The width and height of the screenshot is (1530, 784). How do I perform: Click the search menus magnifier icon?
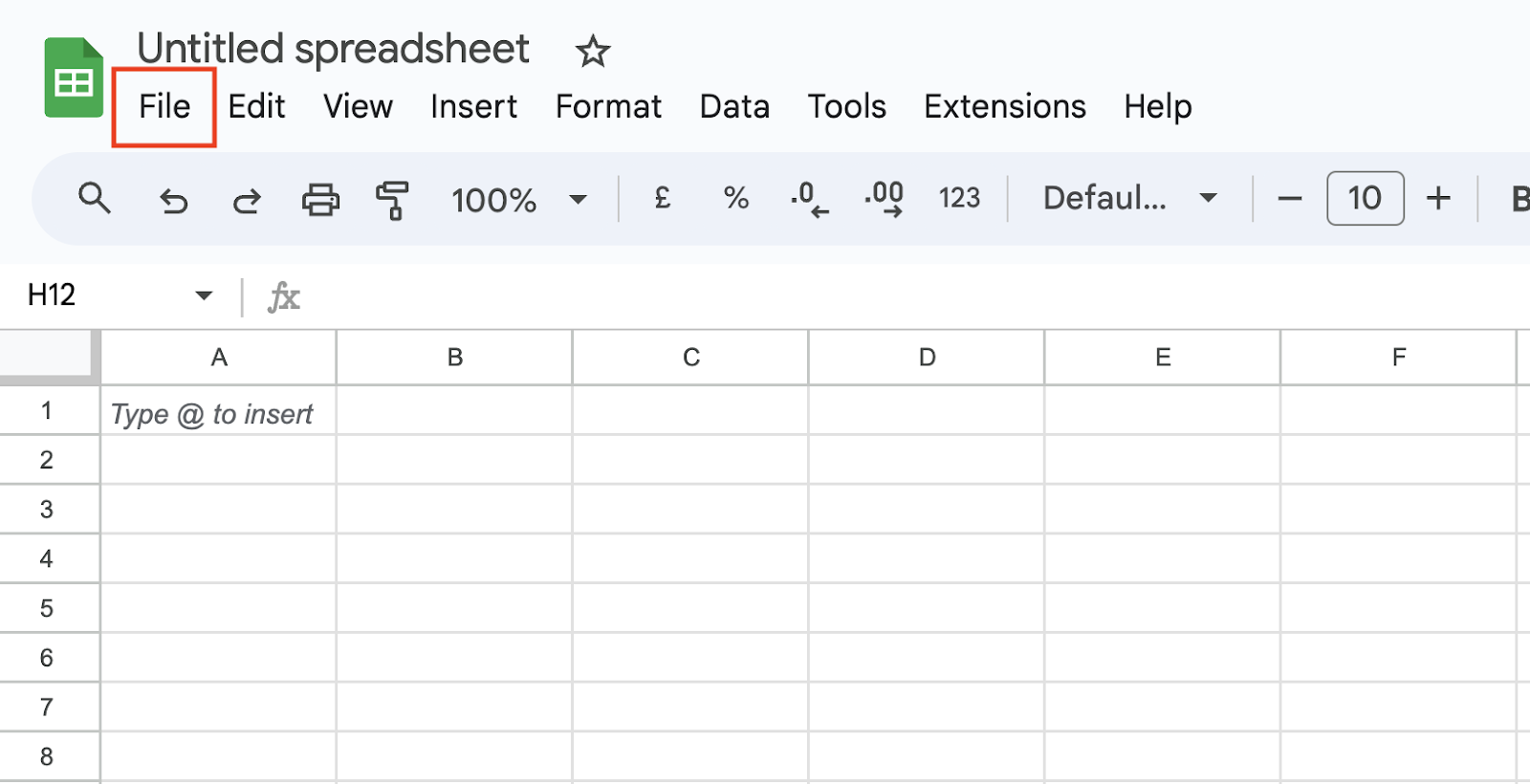tap(94, 199)
